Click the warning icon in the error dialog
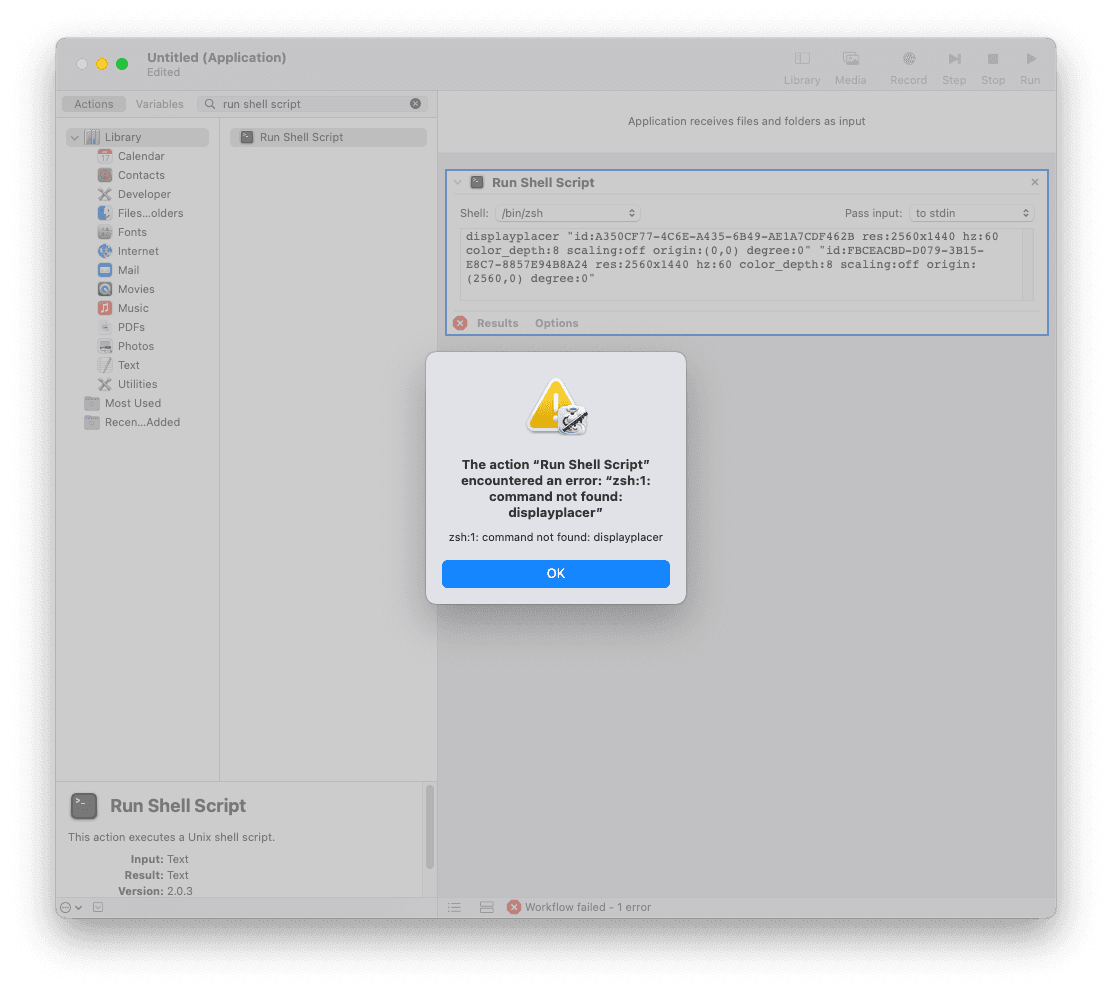The image size is (1112, 992). [556, 406]
